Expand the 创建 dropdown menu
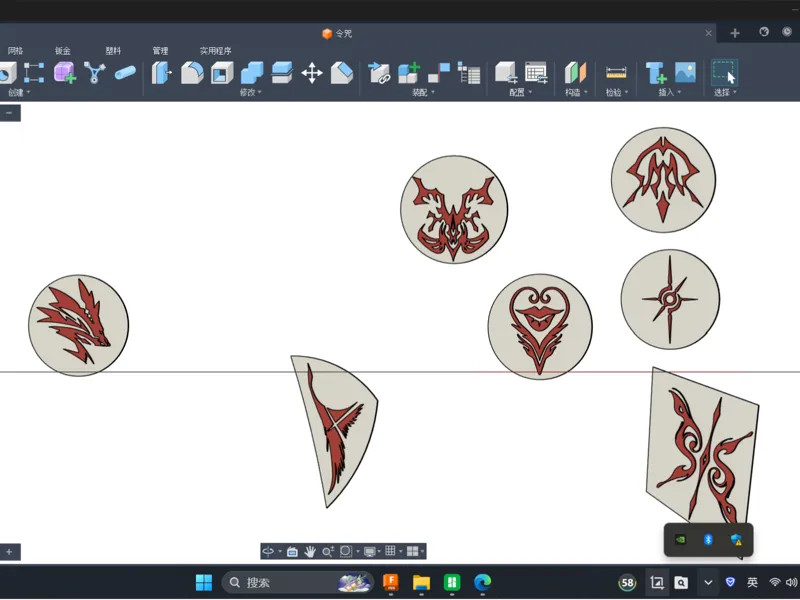 click(19, 92)
